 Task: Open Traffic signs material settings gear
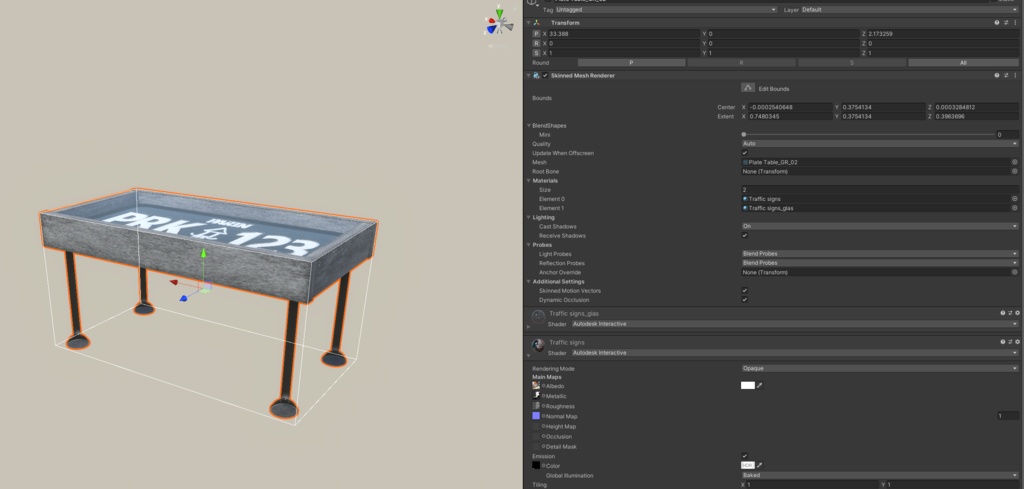(x=1017, y=342)
